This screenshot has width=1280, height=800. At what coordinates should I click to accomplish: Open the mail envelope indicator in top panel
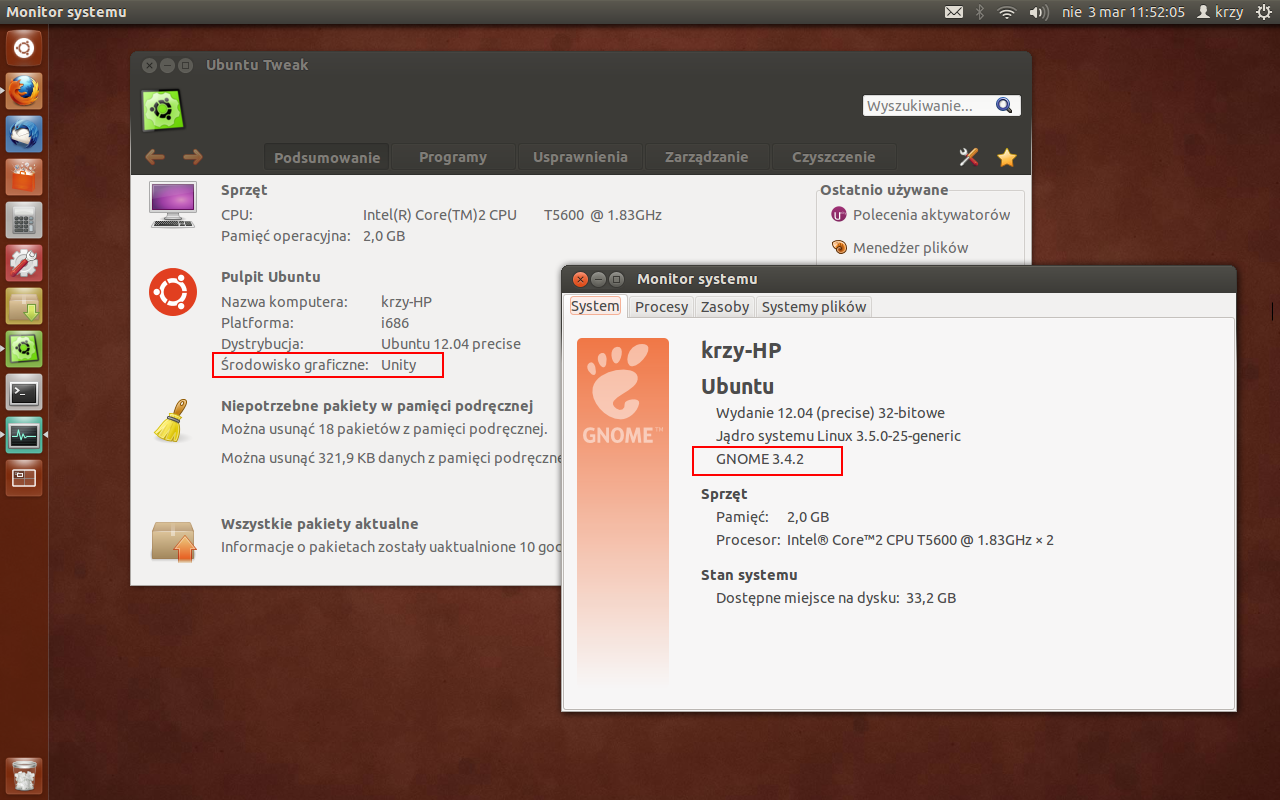click(x=954, y=12)
